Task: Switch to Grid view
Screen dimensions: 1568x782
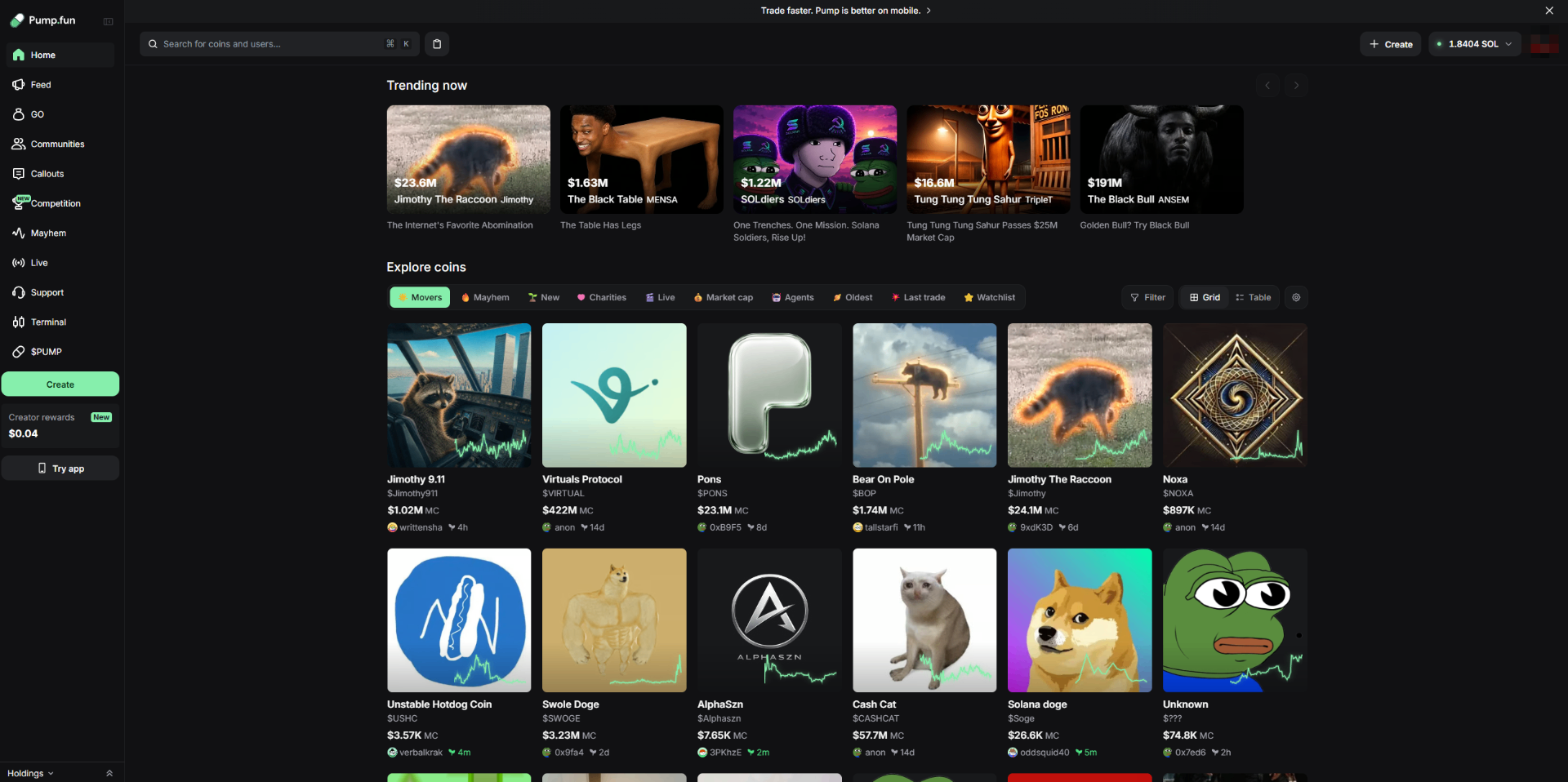Action: (x=1205, y=297)
